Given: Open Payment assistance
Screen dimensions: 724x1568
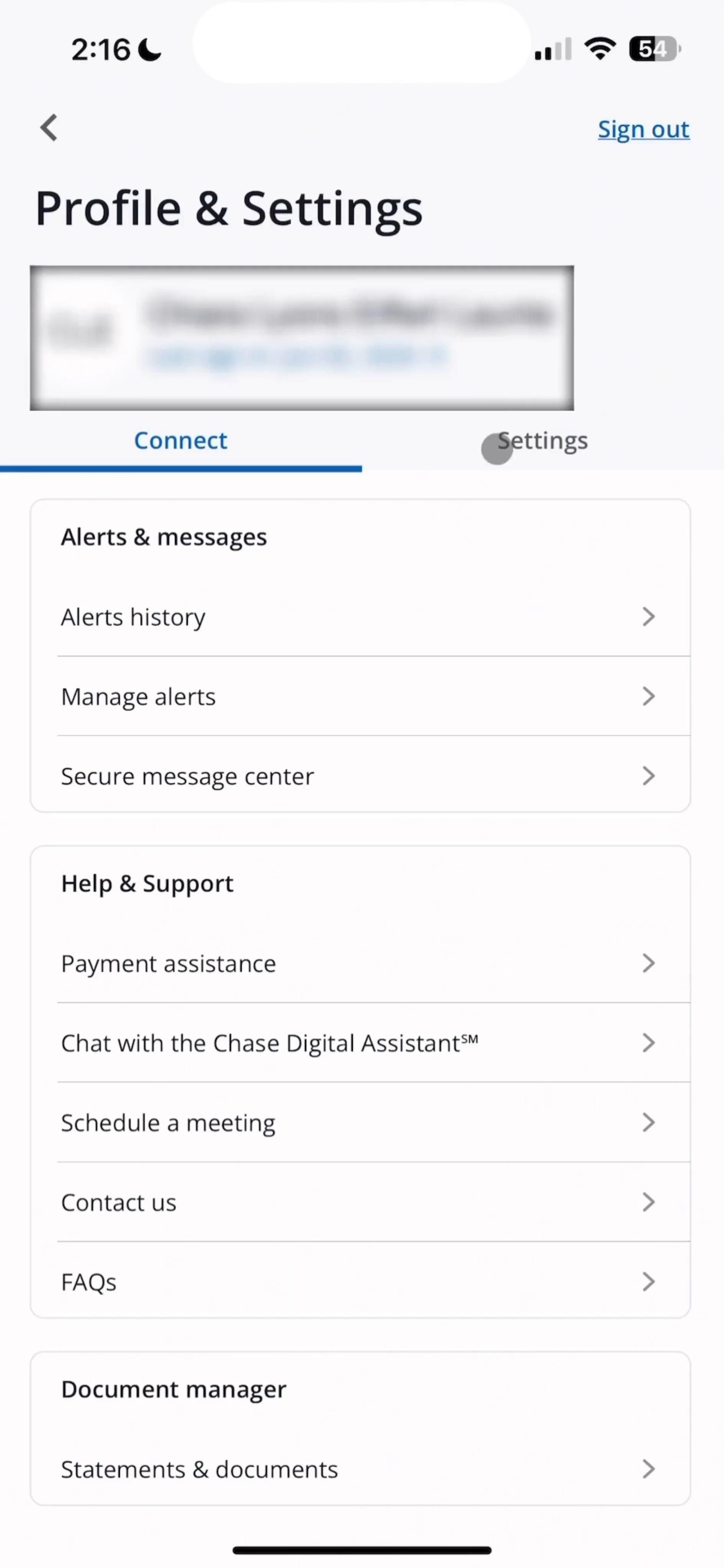Looking at the screenshot, I should [169, 964].
